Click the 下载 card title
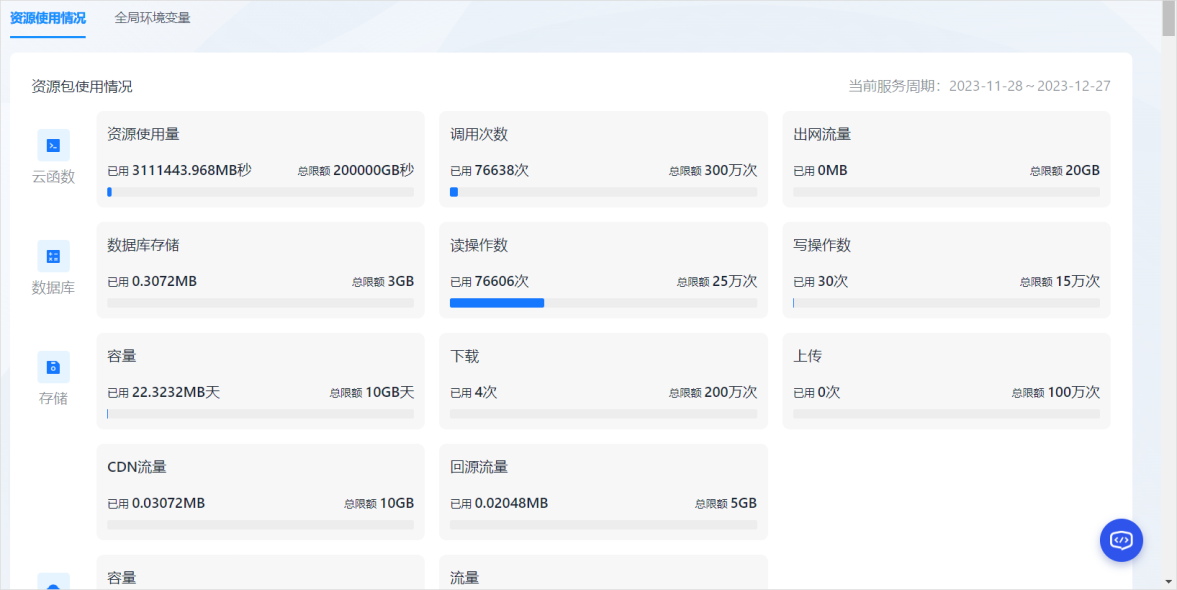 click(x=465, y=356)
